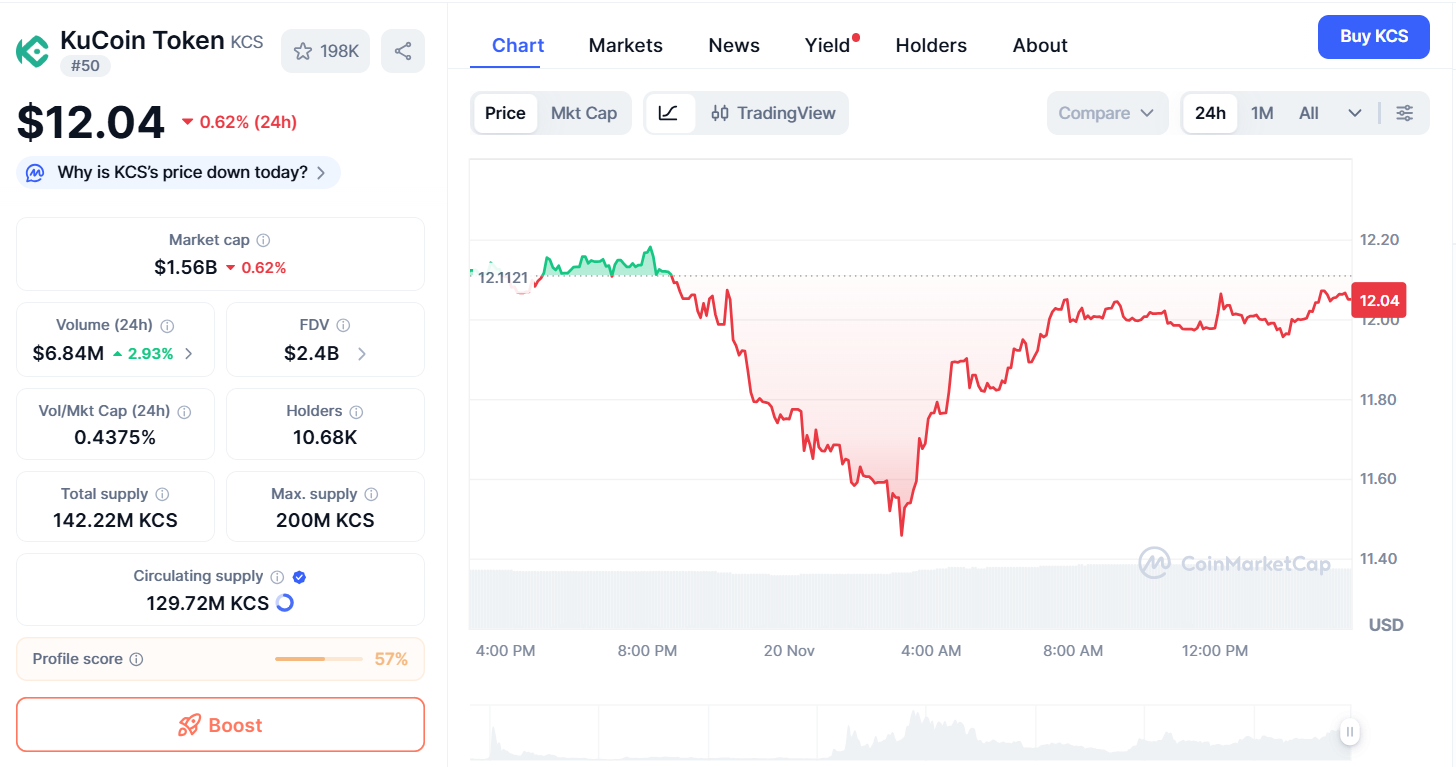
Task: Click the chart range slider handle
Action: [1350, 732]
